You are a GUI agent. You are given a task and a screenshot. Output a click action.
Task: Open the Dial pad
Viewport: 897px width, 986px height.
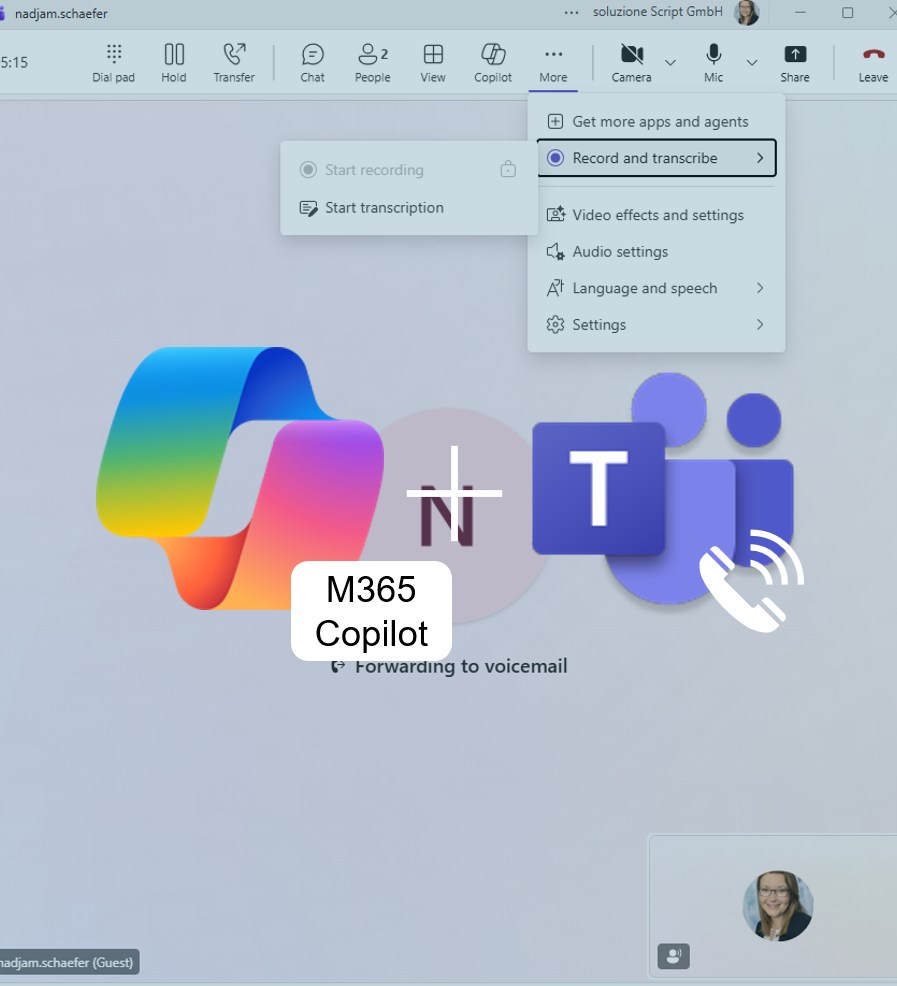point(113,62)
